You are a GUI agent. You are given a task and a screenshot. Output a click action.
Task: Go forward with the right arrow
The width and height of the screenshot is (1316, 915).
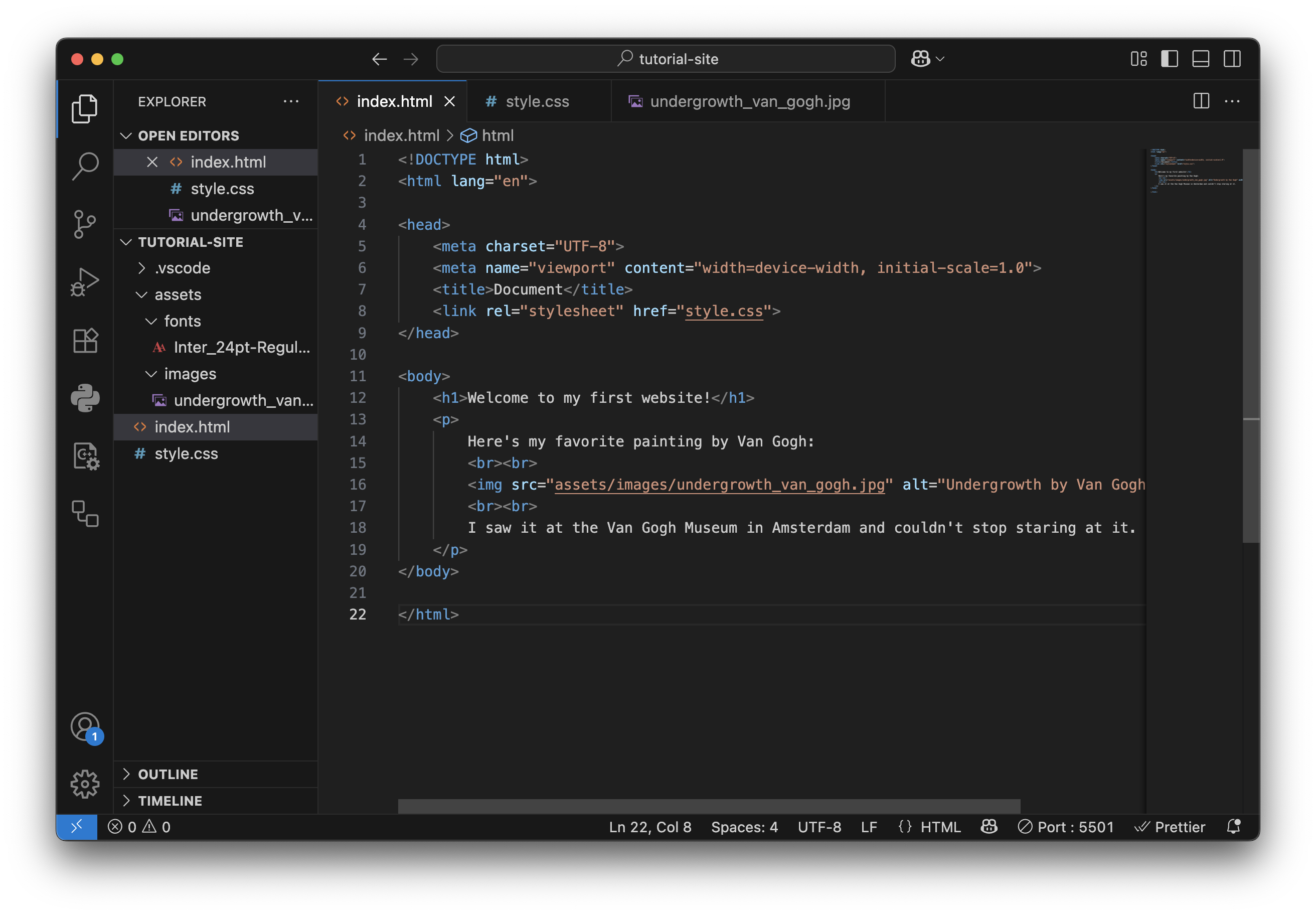[411, 59]
